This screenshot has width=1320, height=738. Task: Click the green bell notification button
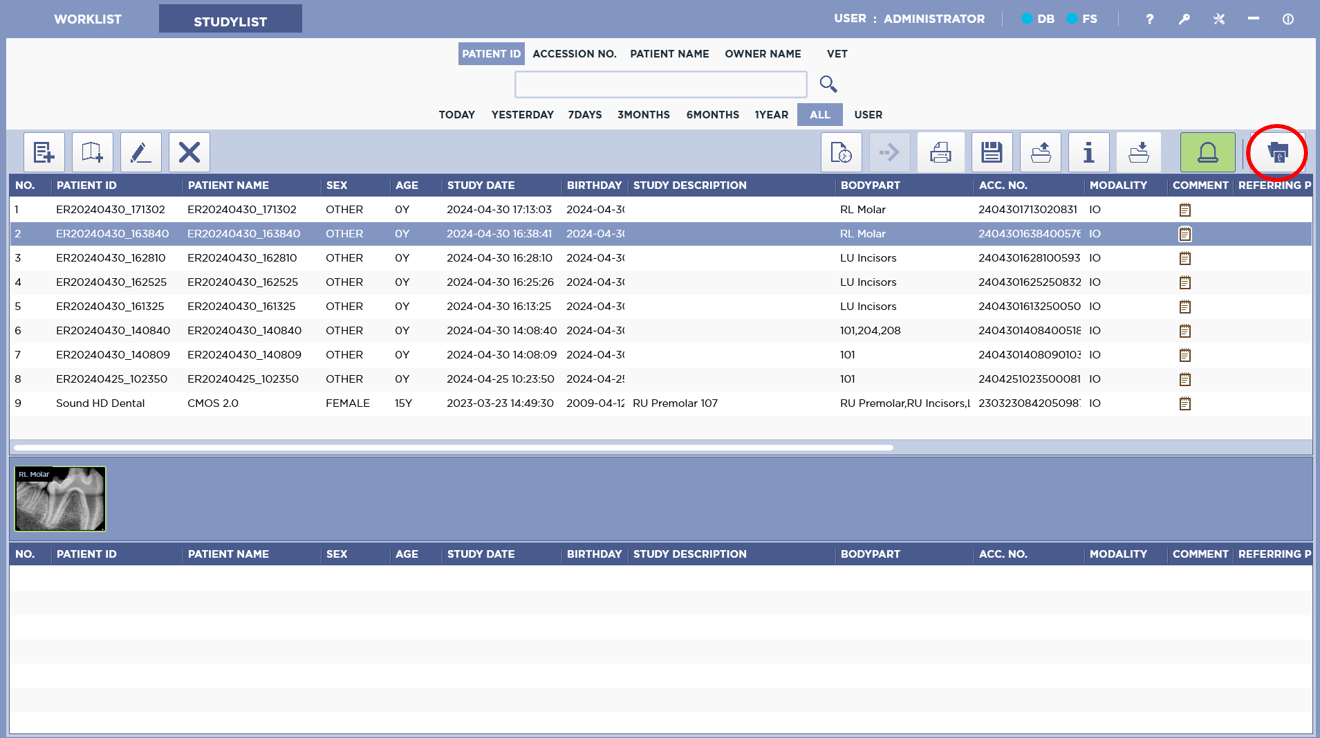1207,152
